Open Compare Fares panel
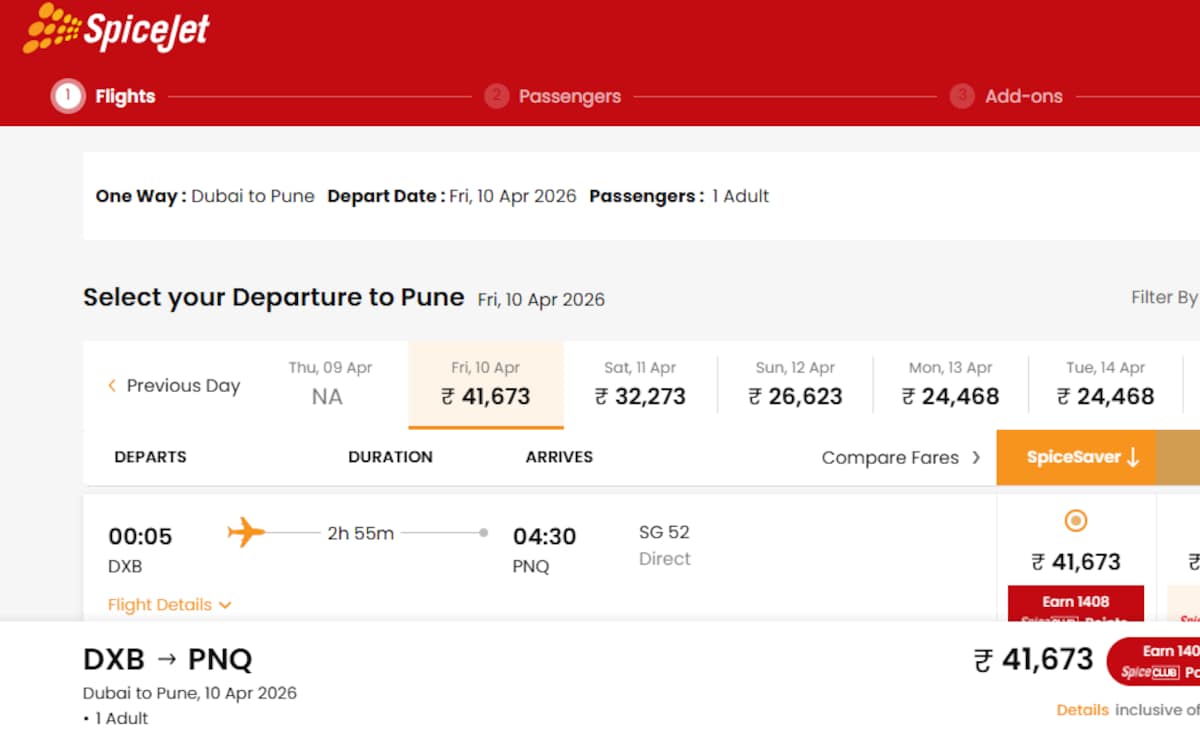Screen dimensions: 1200x738 (x=901, y=458)
